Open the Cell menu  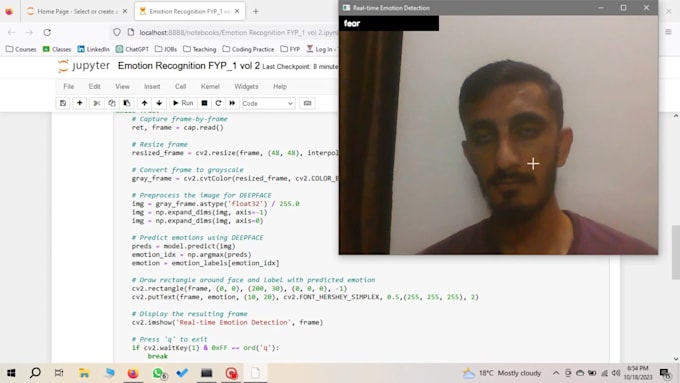[180, 86]
